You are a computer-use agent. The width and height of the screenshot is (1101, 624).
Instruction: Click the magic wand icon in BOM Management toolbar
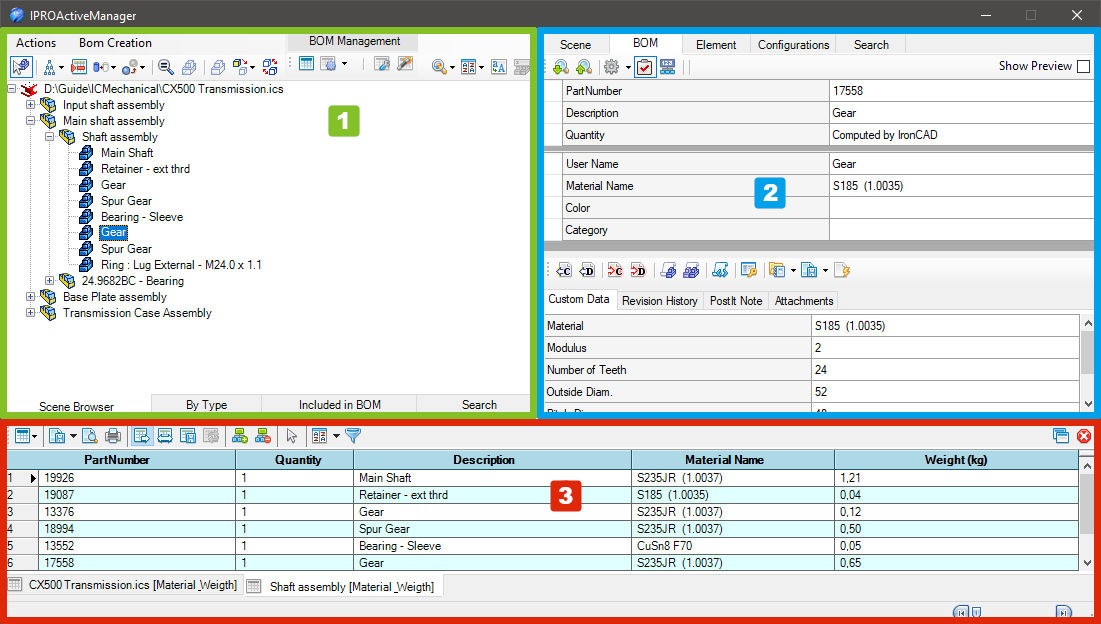(x=405, y=64)
